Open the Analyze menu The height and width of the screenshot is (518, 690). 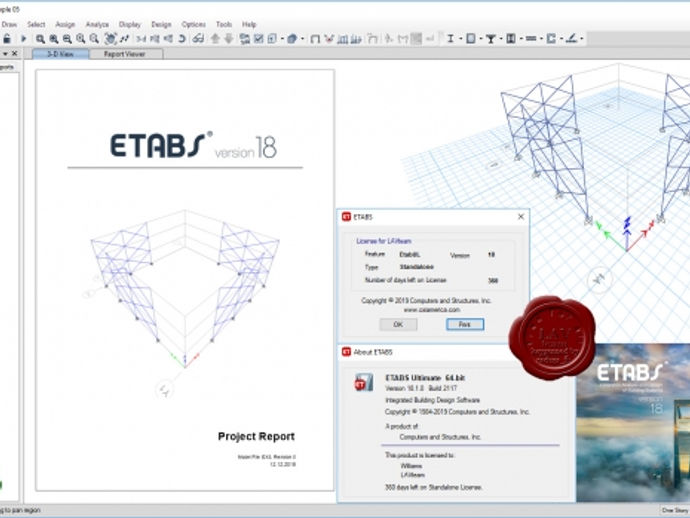(97, 24)
